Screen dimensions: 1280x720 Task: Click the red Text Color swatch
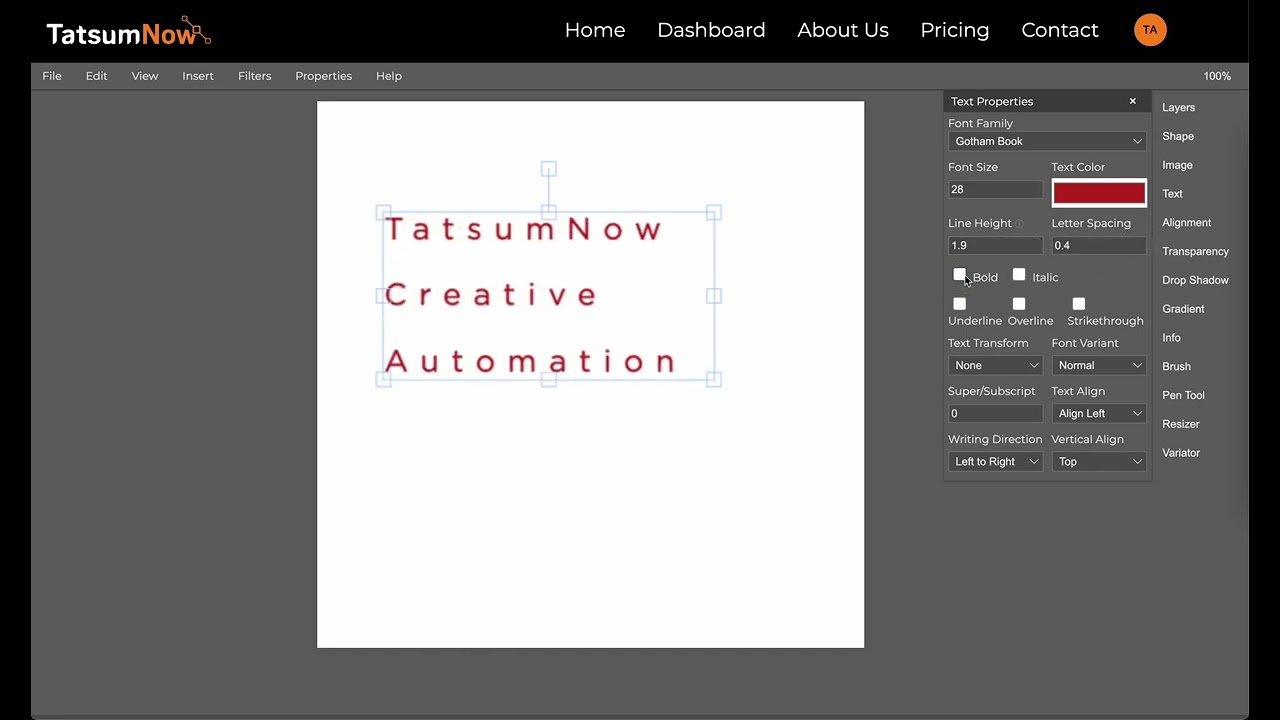[x=1099, y=193]
